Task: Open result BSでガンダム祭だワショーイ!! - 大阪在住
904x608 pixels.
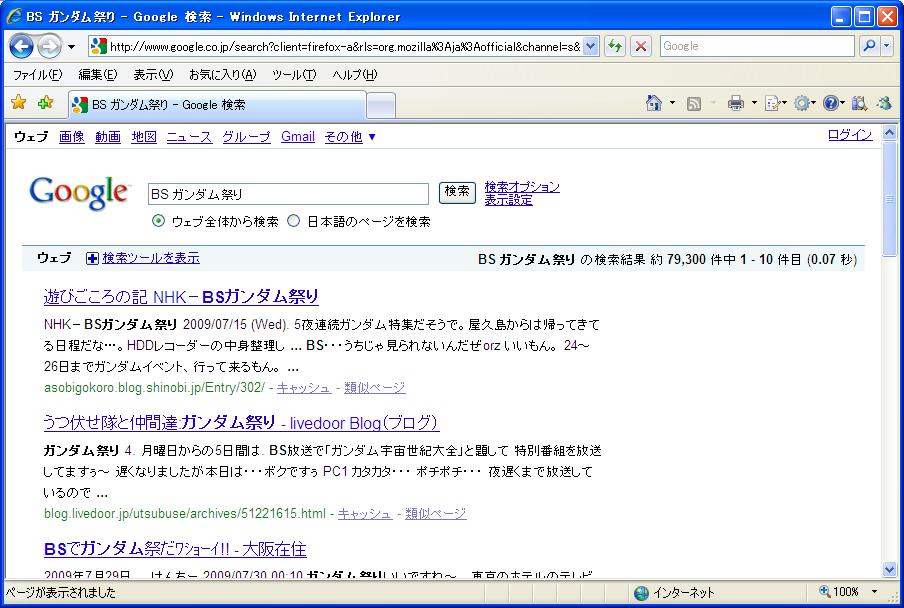Action: coord(175,549)
